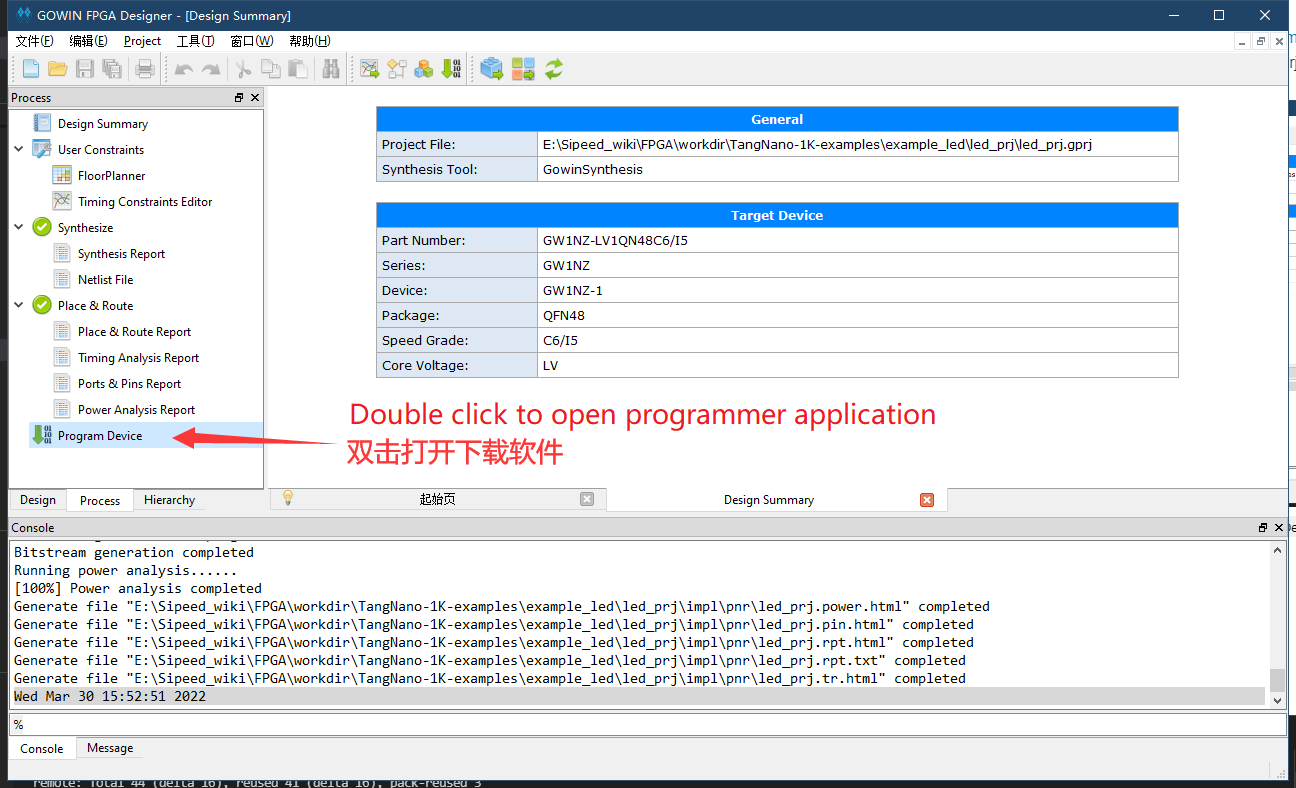The image size is (1296, 788).
Task: Click the Program Device download icon
Action: [42, 435]
